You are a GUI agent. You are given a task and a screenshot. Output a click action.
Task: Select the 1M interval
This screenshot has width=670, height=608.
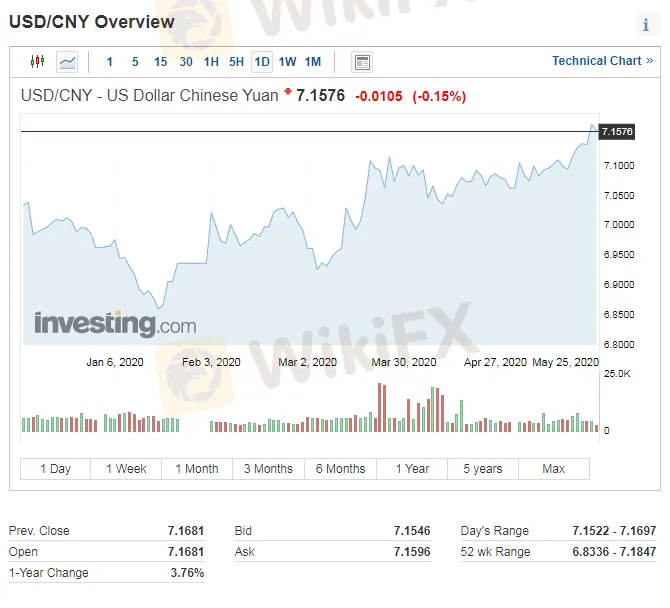[313, 62]
